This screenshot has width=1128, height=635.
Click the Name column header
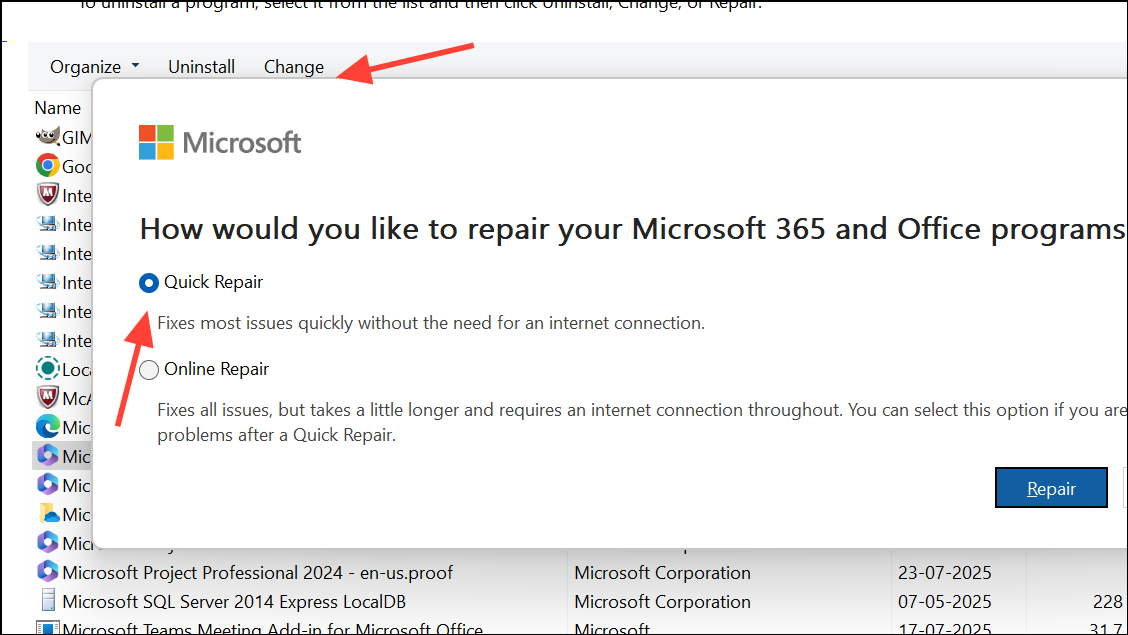coord(58,108)
